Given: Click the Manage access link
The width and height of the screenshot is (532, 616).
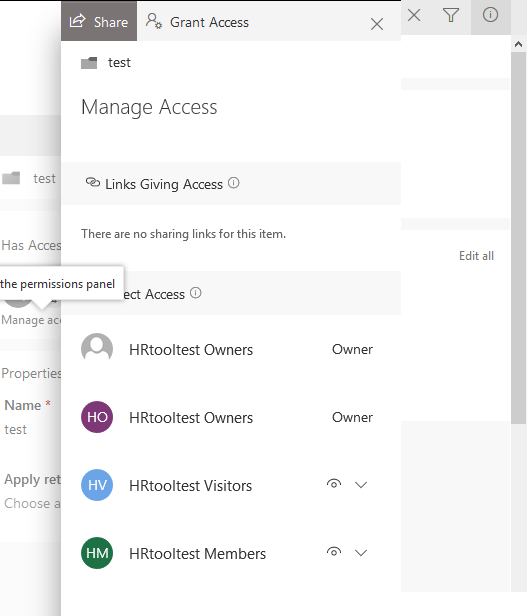Looking at the screenshot, I should point(31,320).
